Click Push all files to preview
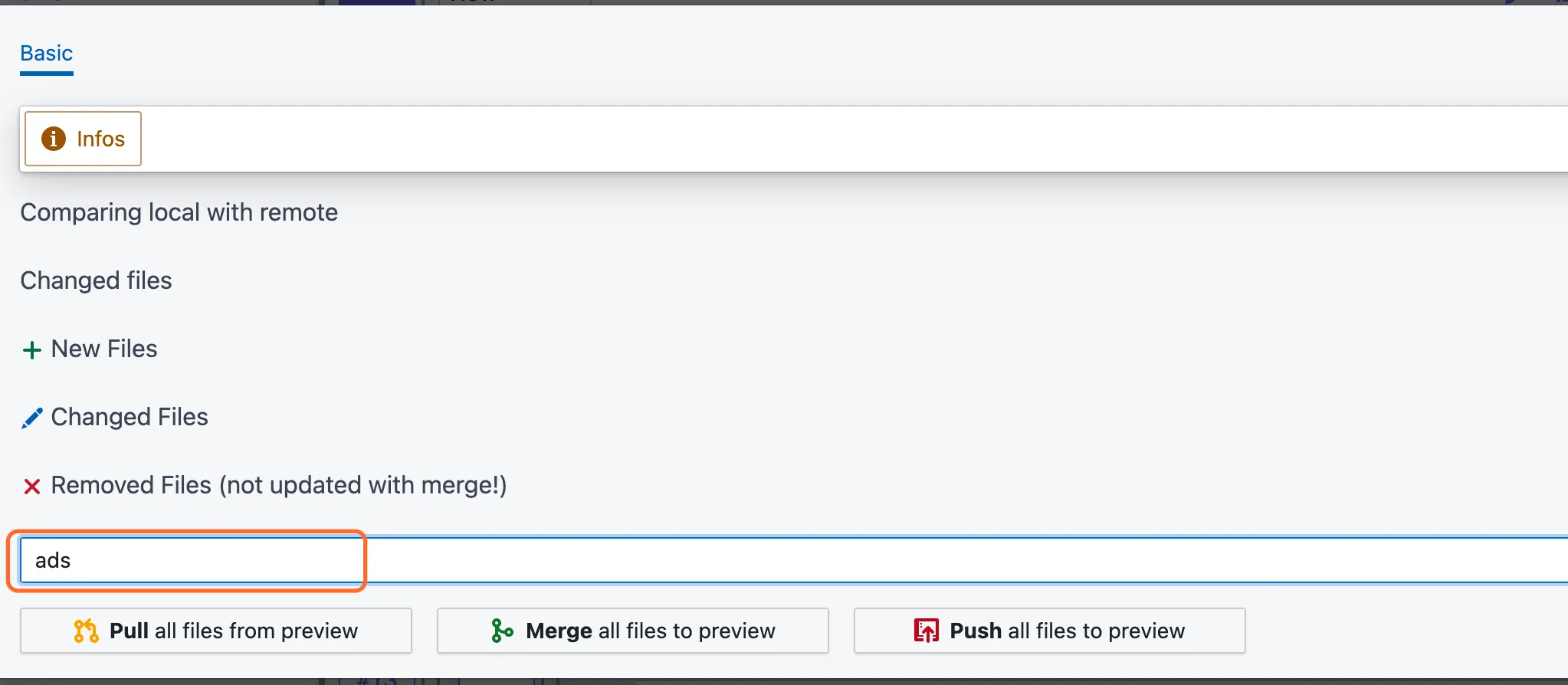Viewport: 1568px width, 685px height. tap(1050, 631)
